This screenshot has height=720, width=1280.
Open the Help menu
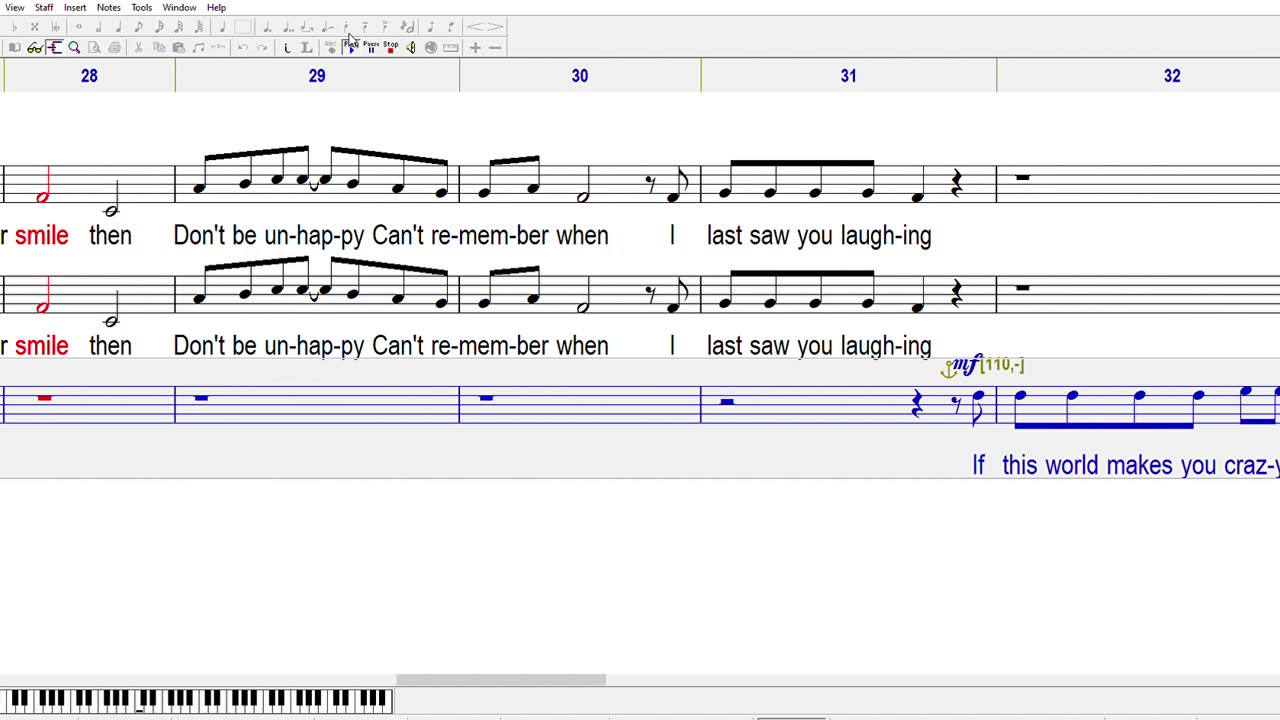[x=216, y=7]
